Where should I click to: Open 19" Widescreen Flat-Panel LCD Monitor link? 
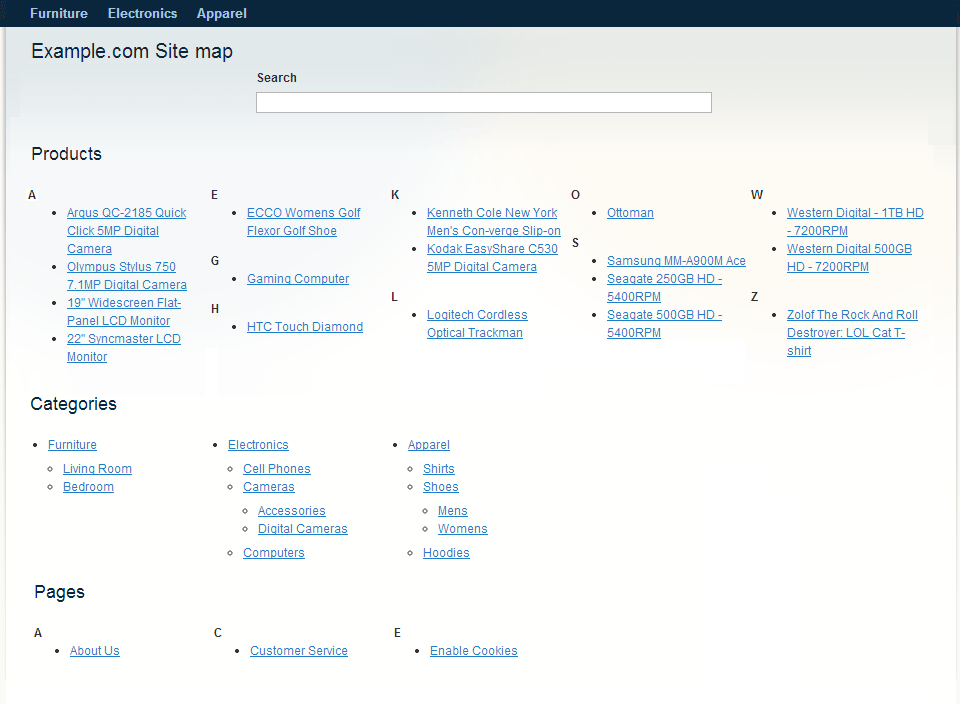coord(124,312)
